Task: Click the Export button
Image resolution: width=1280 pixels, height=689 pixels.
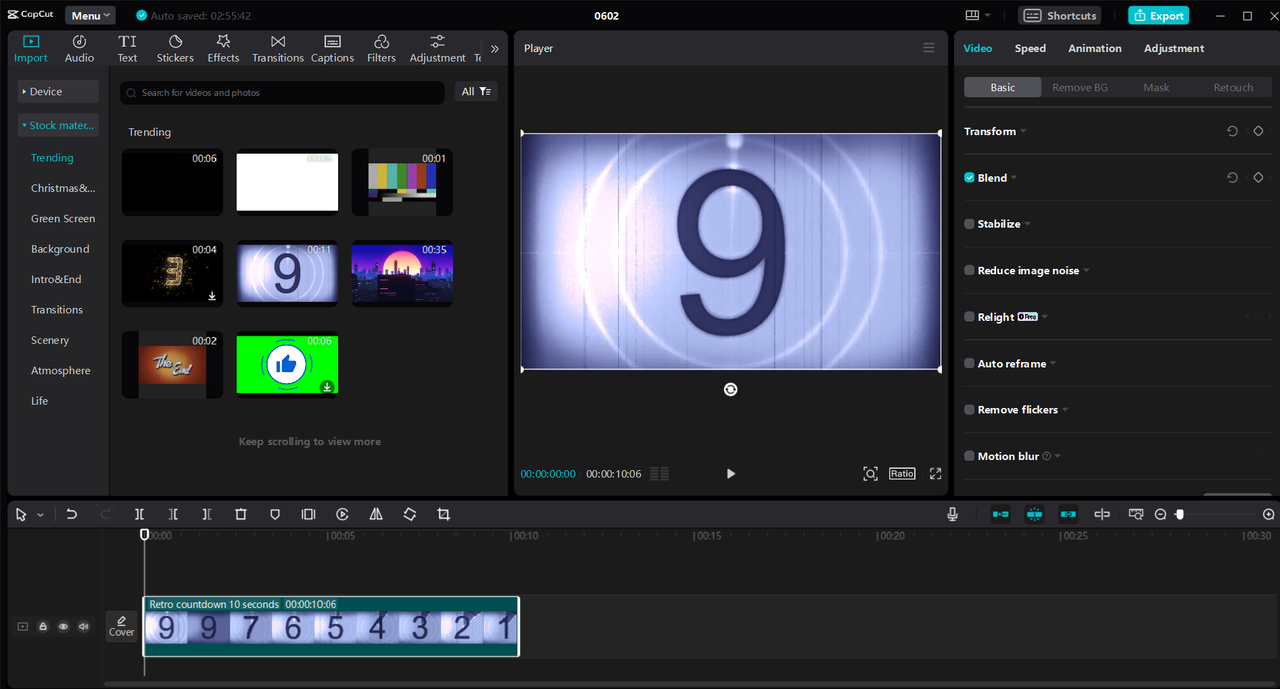Action: coord(1158,15)
